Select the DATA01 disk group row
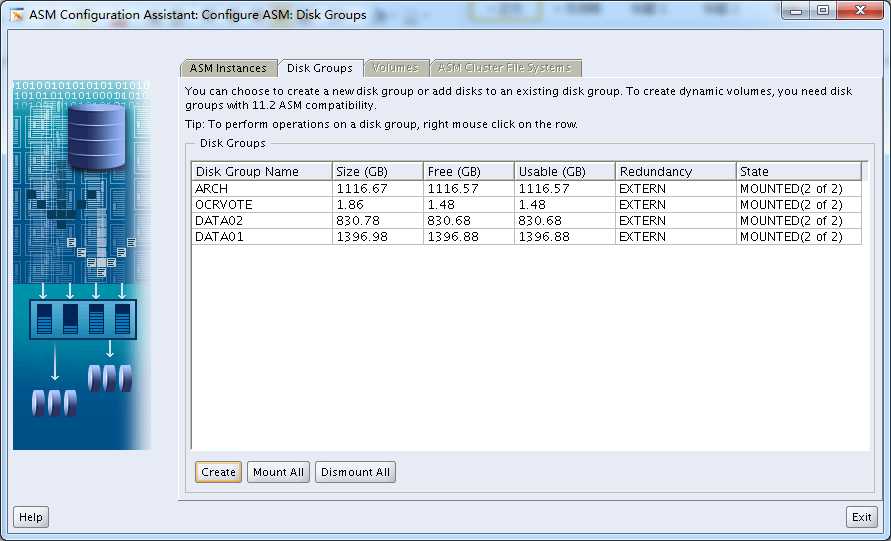This screenshot has width=891, height=541. pyautogui.click(x=527, y=236)
